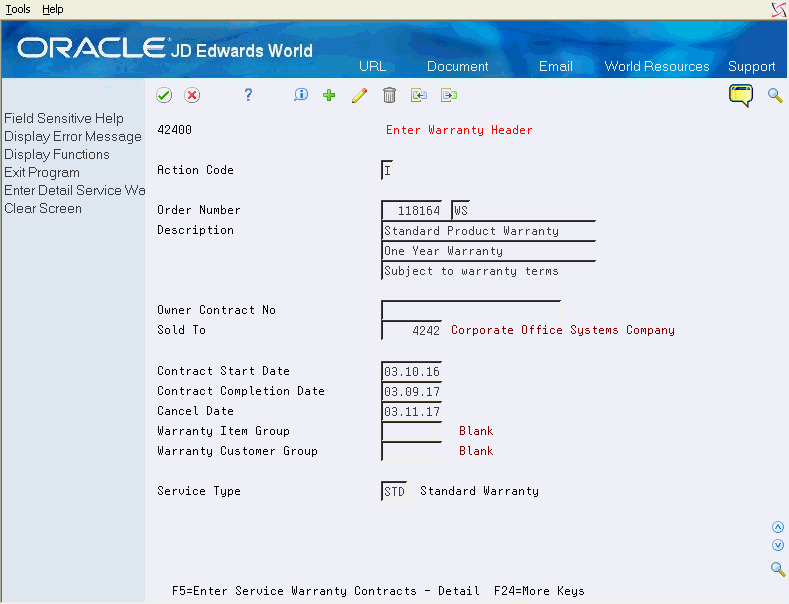789x604 pixels.
Task: Open World Resources link
Action: pos(657,66)
